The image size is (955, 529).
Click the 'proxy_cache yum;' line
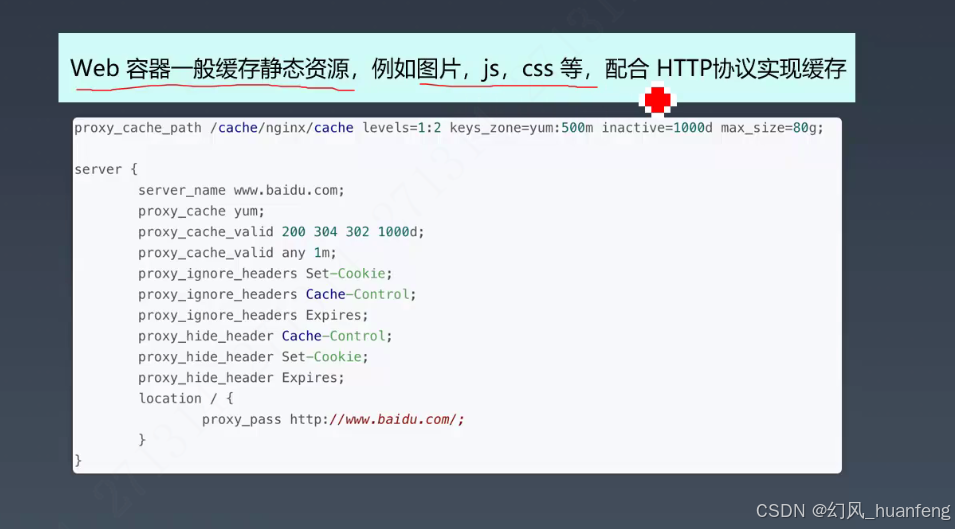point(201,211)
